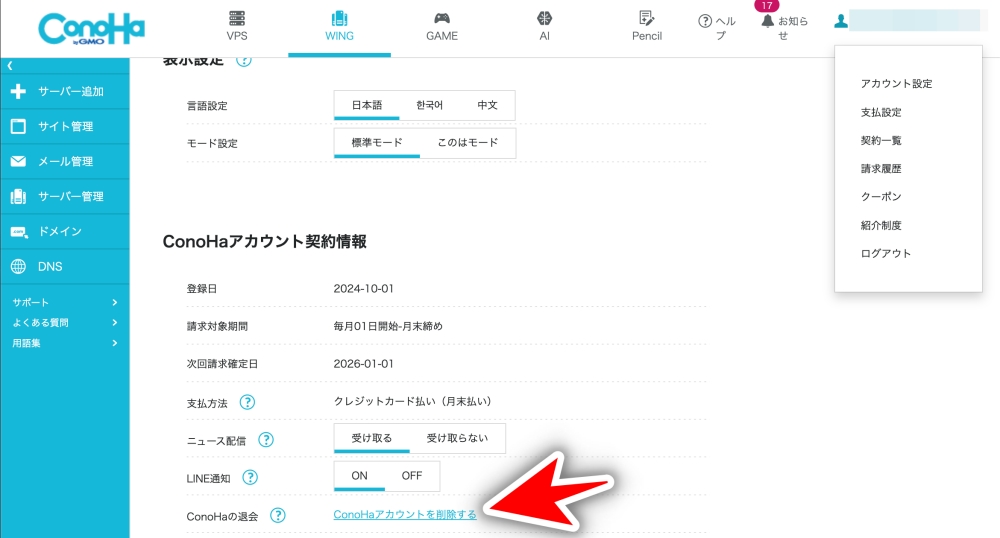
Task: Turn LINE通知 to OFF
Action: pos(412,476)
